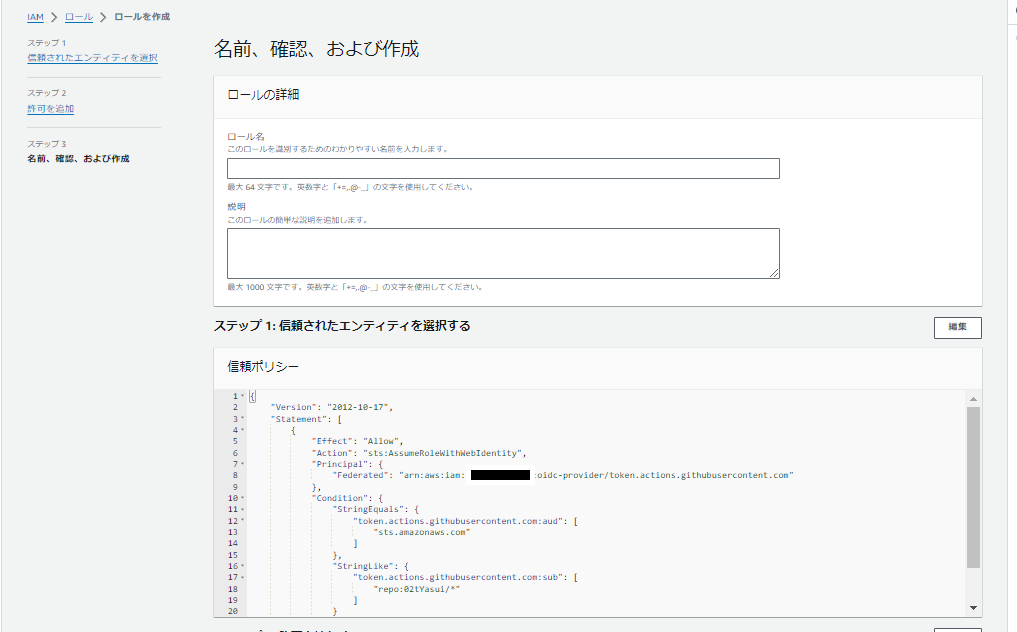The width and height of the screenshot is (1017, 632).
Task: Click the description textarea resize handle
Action: click(x=774, y=274)
